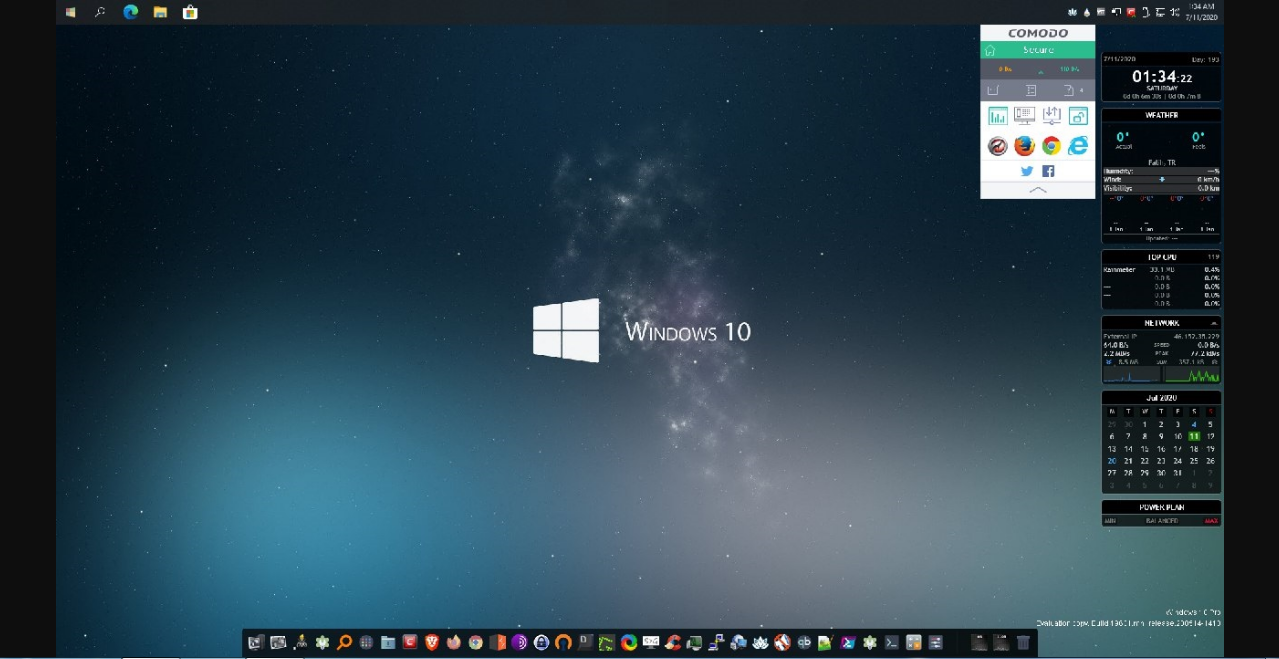Viewport: 1279px width, 659px height.
Task: Open the orange magnifier search dock icon
Action: coord(343,642)
